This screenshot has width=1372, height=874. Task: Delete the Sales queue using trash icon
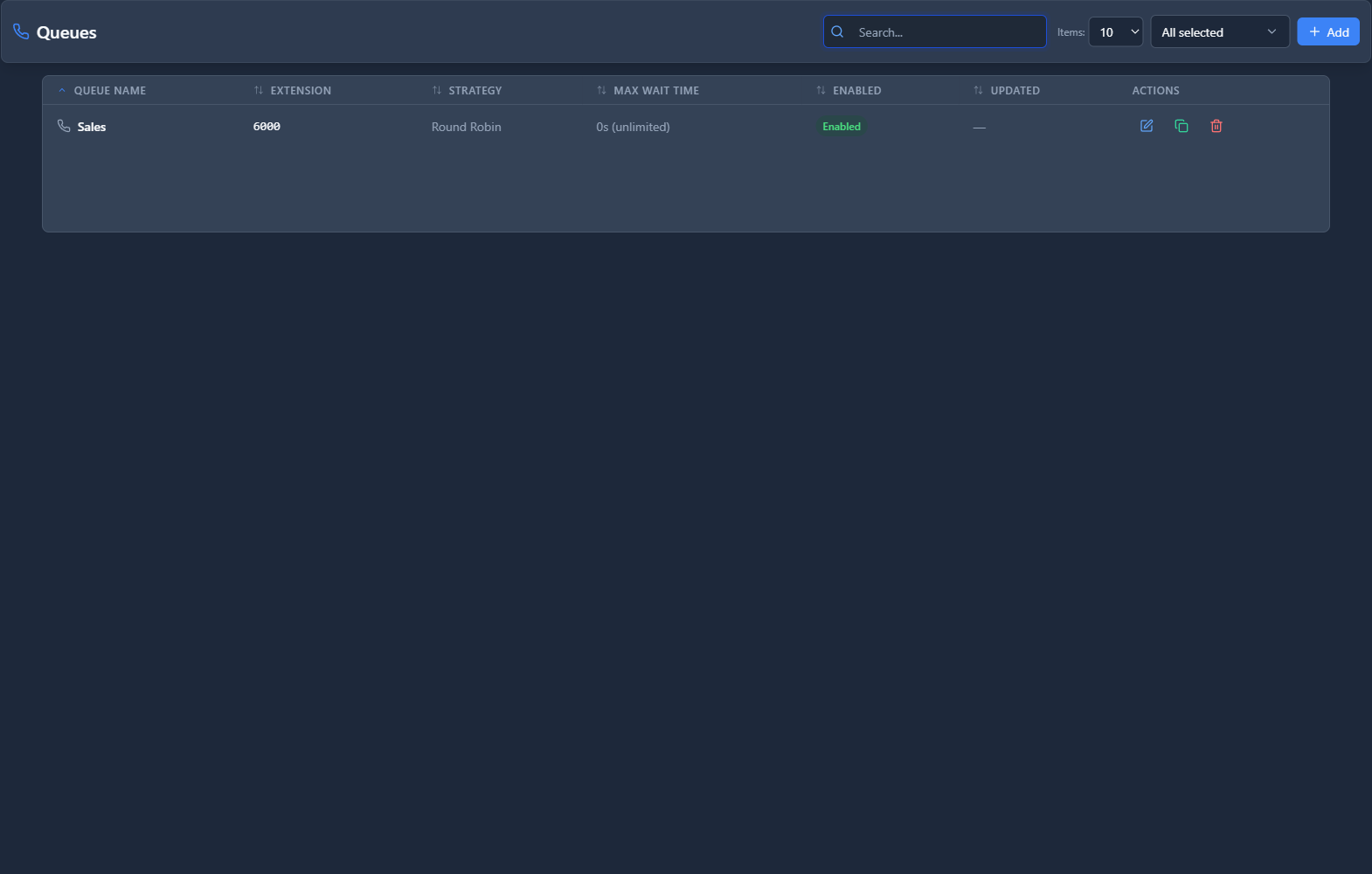click(1216, 126)
